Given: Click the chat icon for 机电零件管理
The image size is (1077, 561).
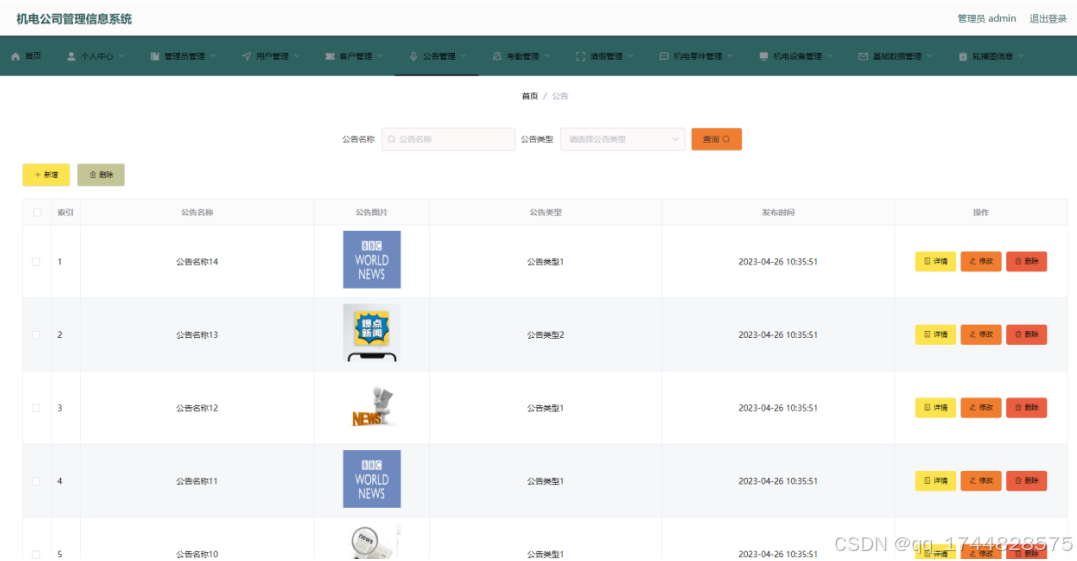Looking at the screenshot, I should pyautogui.click(x=664, y=56).
